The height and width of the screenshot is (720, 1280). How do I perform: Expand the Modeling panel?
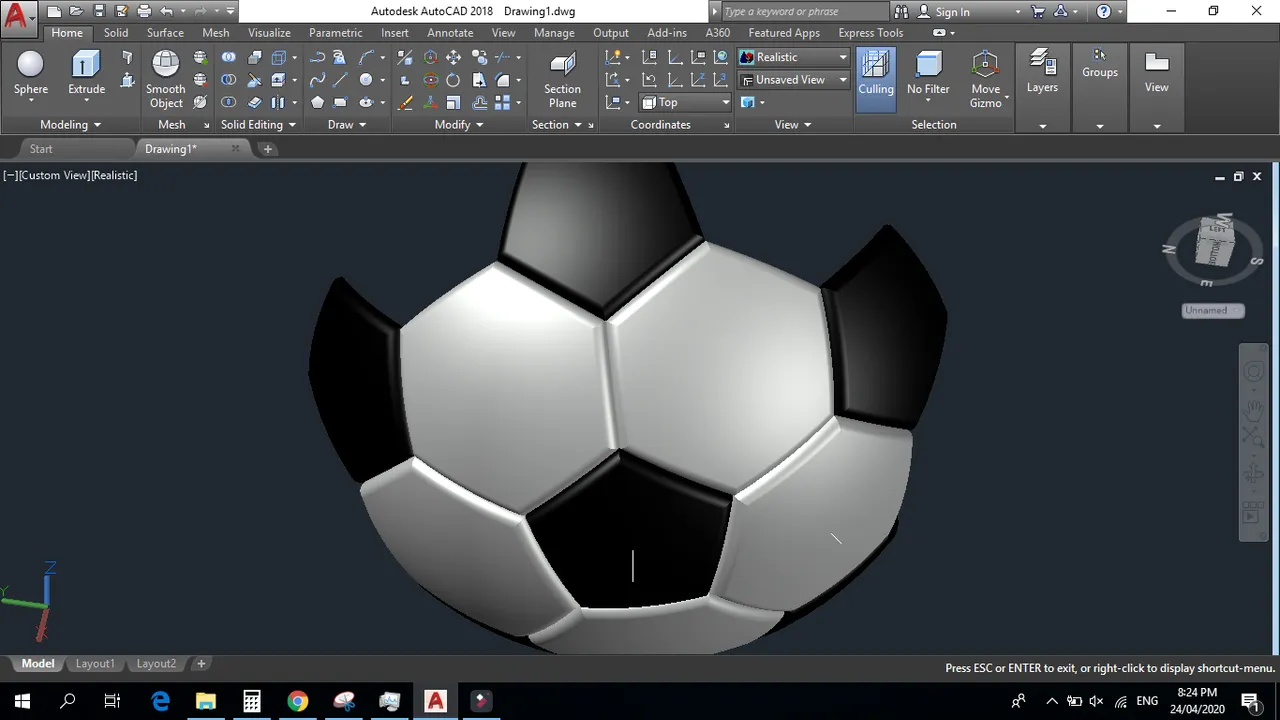click(x=71, y=125)
